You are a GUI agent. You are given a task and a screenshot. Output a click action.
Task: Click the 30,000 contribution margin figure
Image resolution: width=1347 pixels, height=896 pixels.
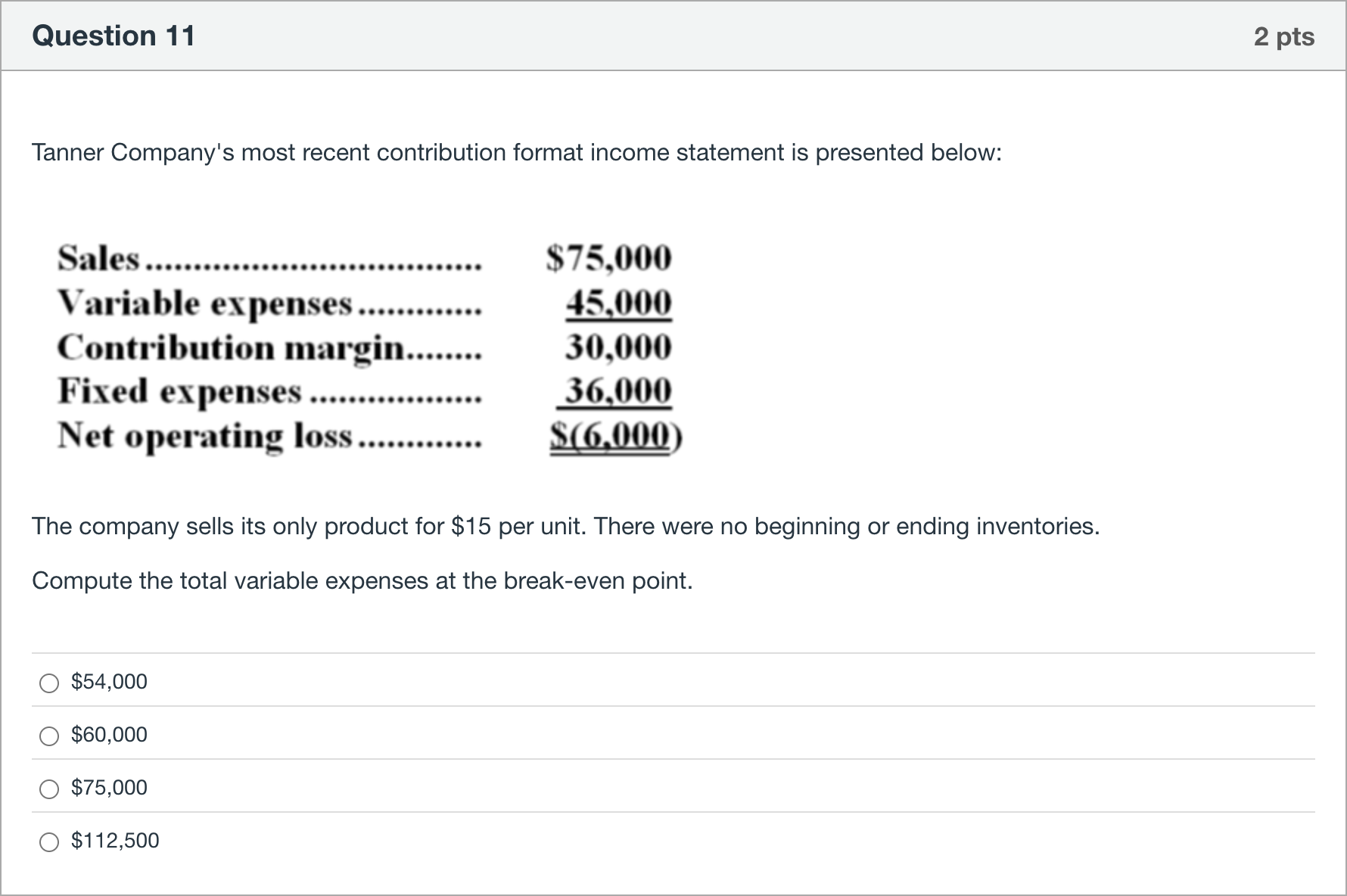point(618,347)
